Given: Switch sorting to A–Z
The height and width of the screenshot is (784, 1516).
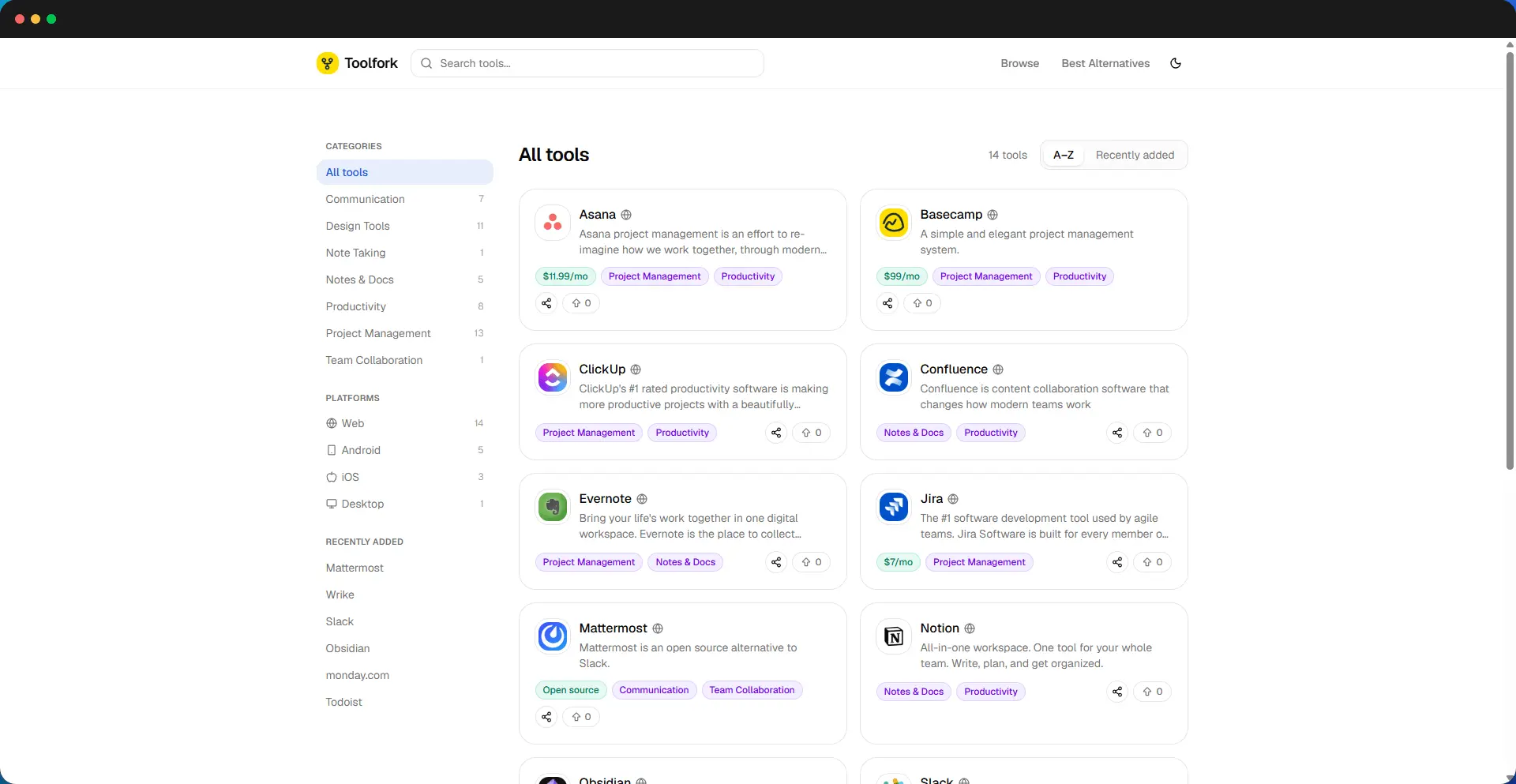Looking at the screenshot, I should [x=1064, y=155].
